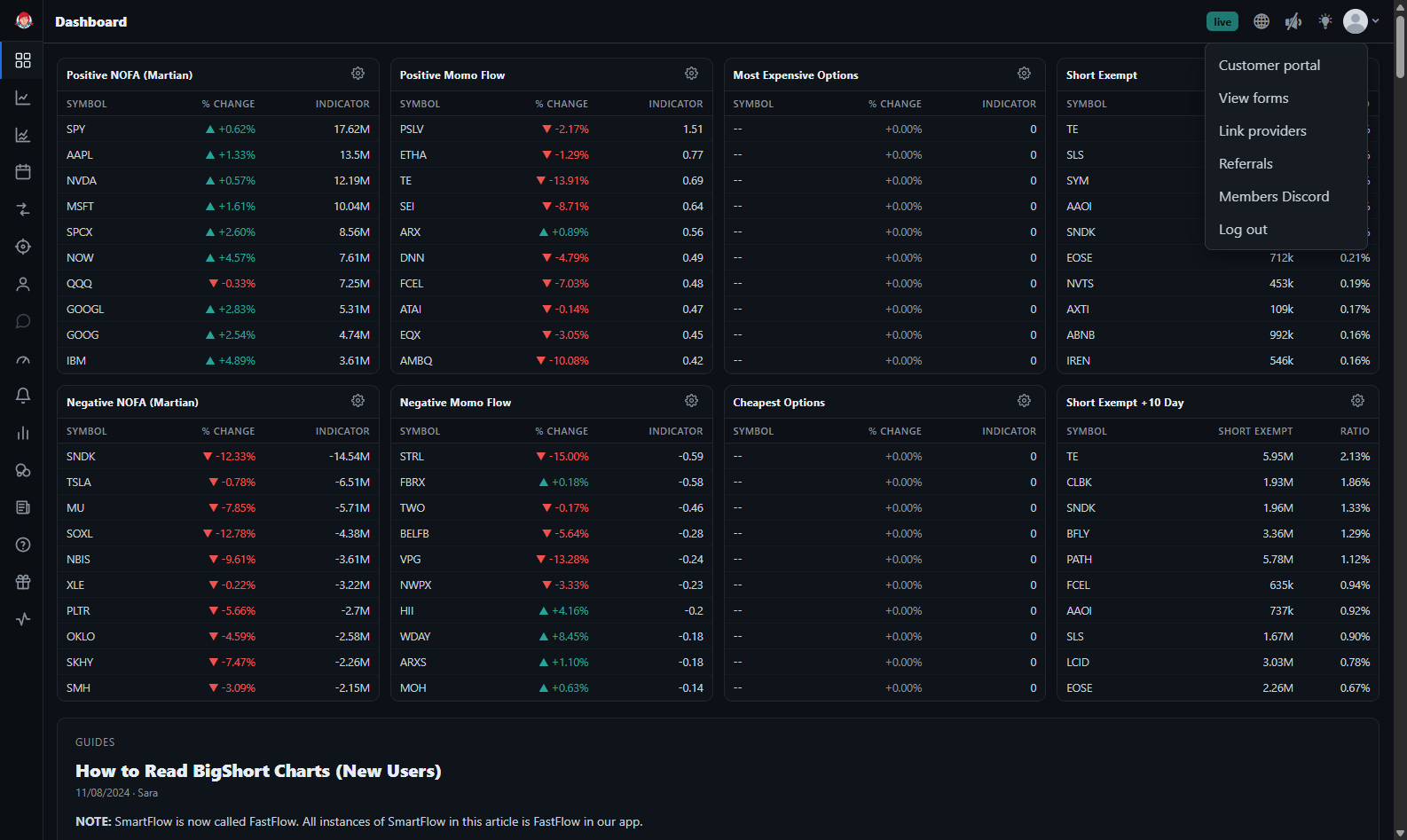Click CLBK symbol in Short Exempt +10 Day
Viewport: 1407px width, 840px height.
(x=1079, y=483)
